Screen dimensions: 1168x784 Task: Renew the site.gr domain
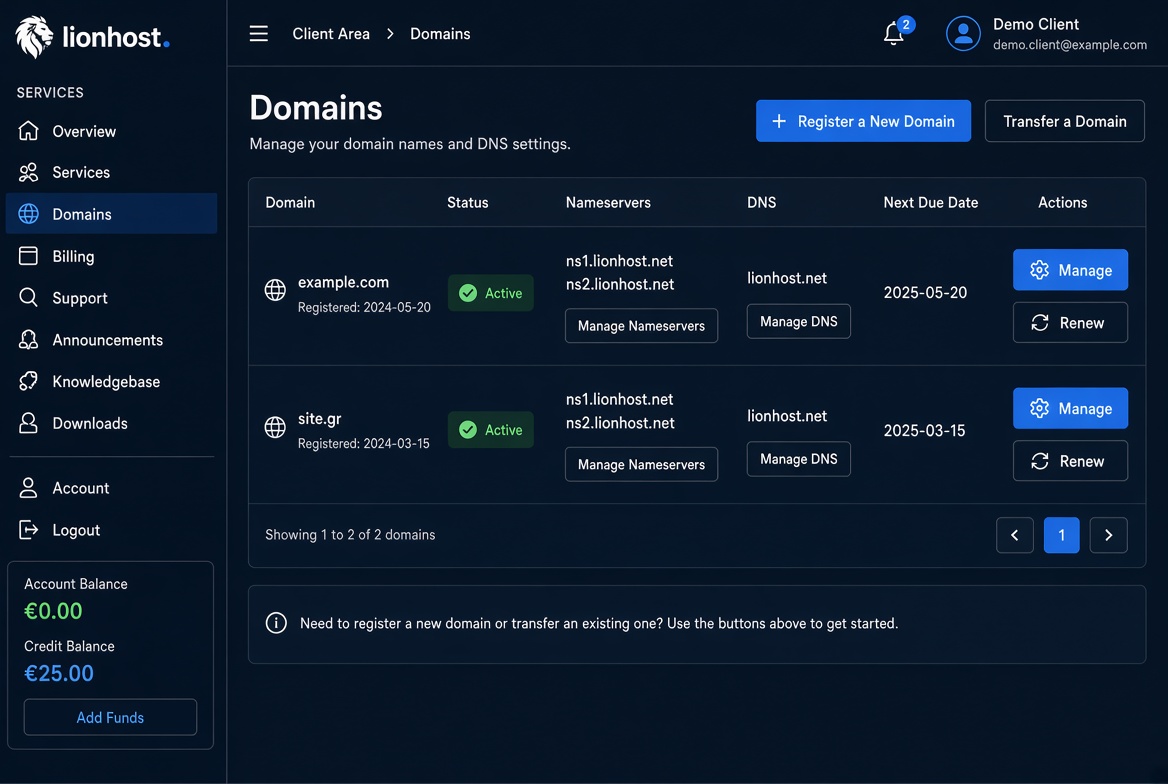pyautogui.click(x=1070, y=461)
